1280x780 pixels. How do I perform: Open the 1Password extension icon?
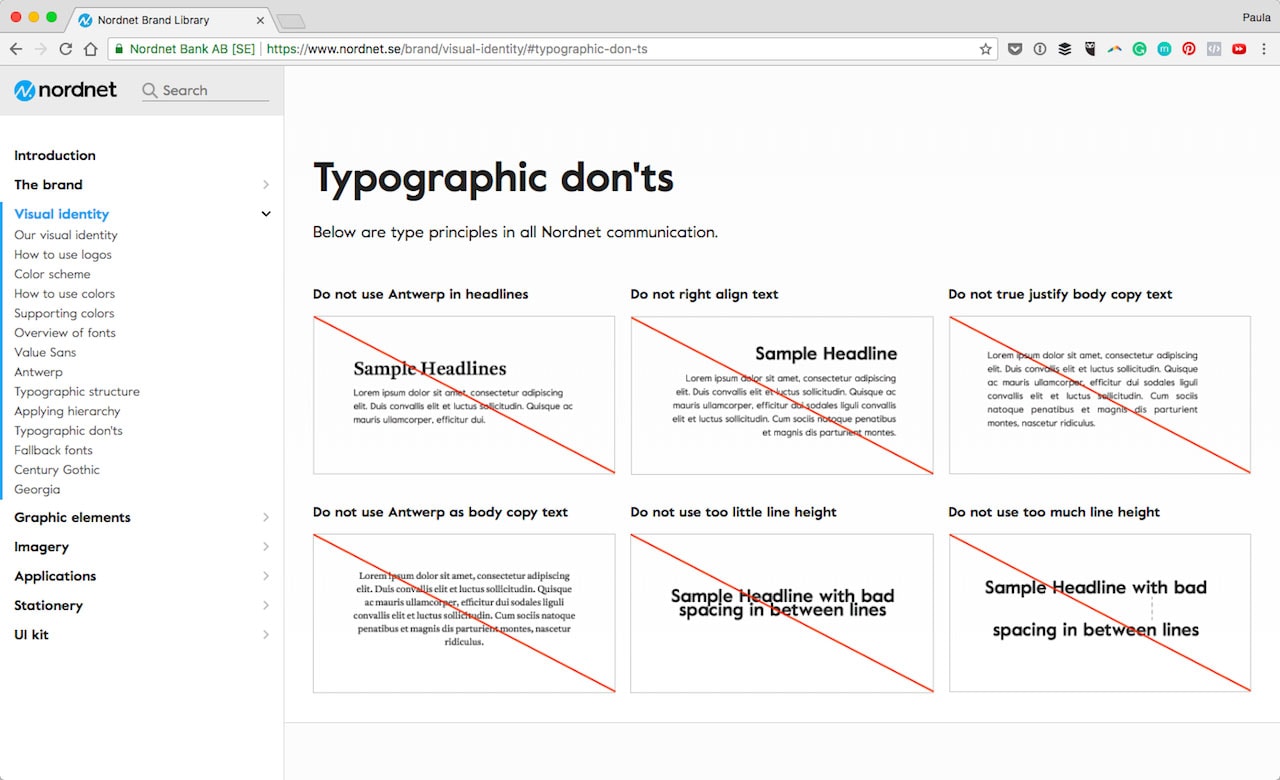pos(1040,48)
